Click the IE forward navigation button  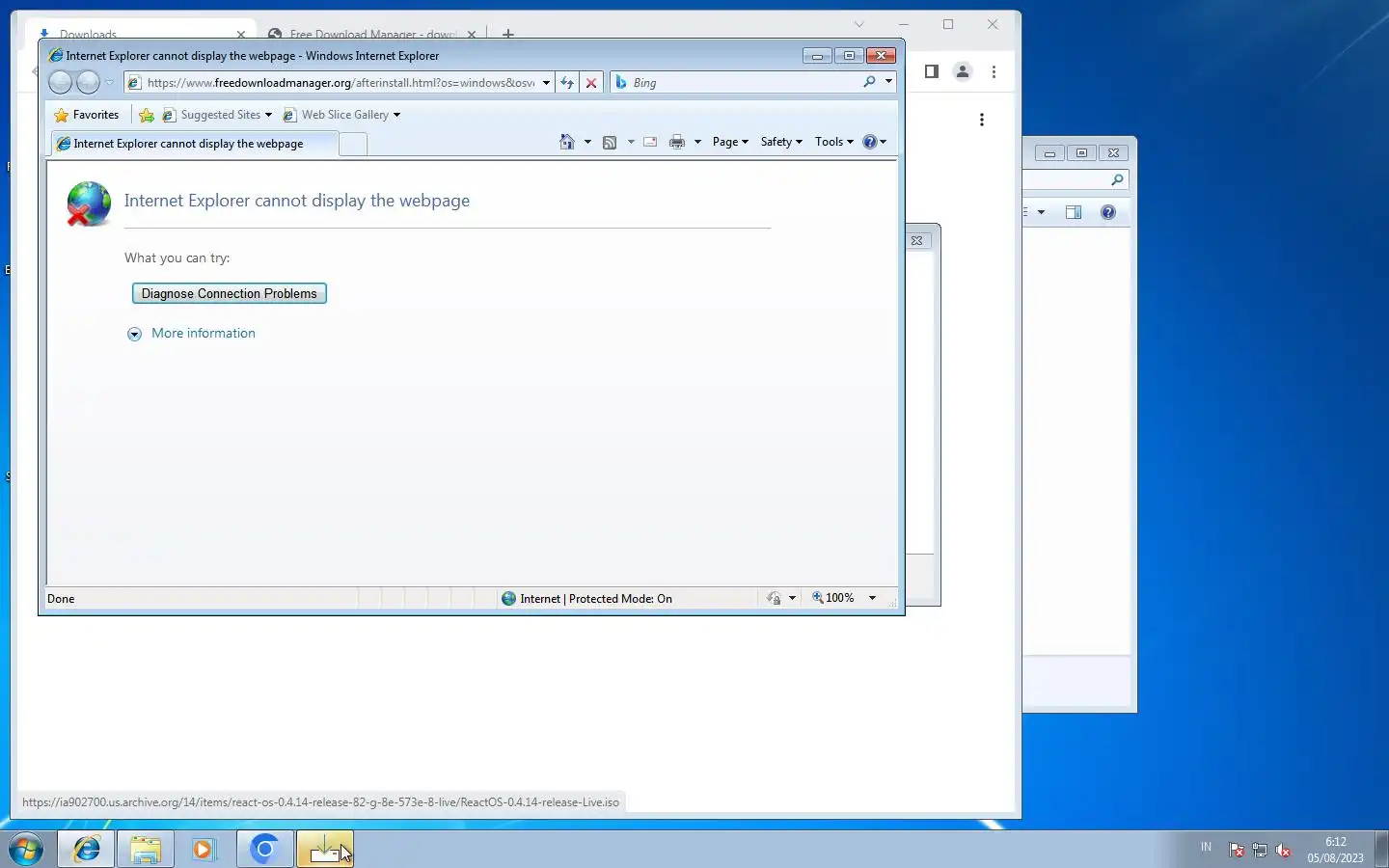tap(88, 82)
